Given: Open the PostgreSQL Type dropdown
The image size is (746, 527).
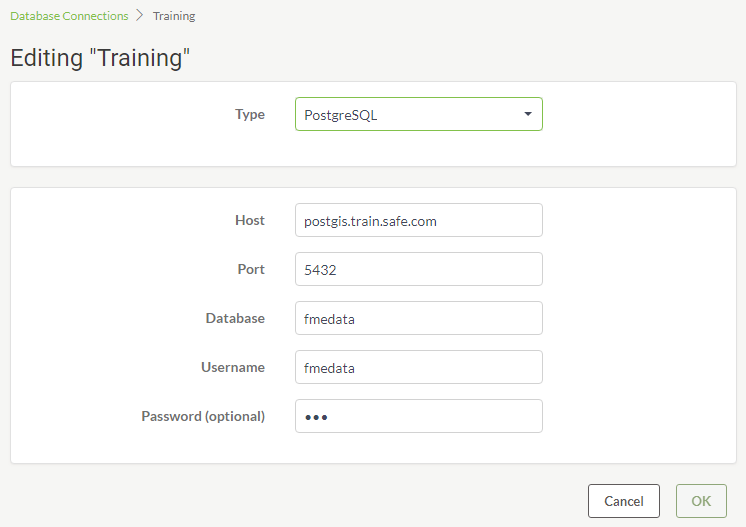Looking at the screenshot, I should 419,114.
